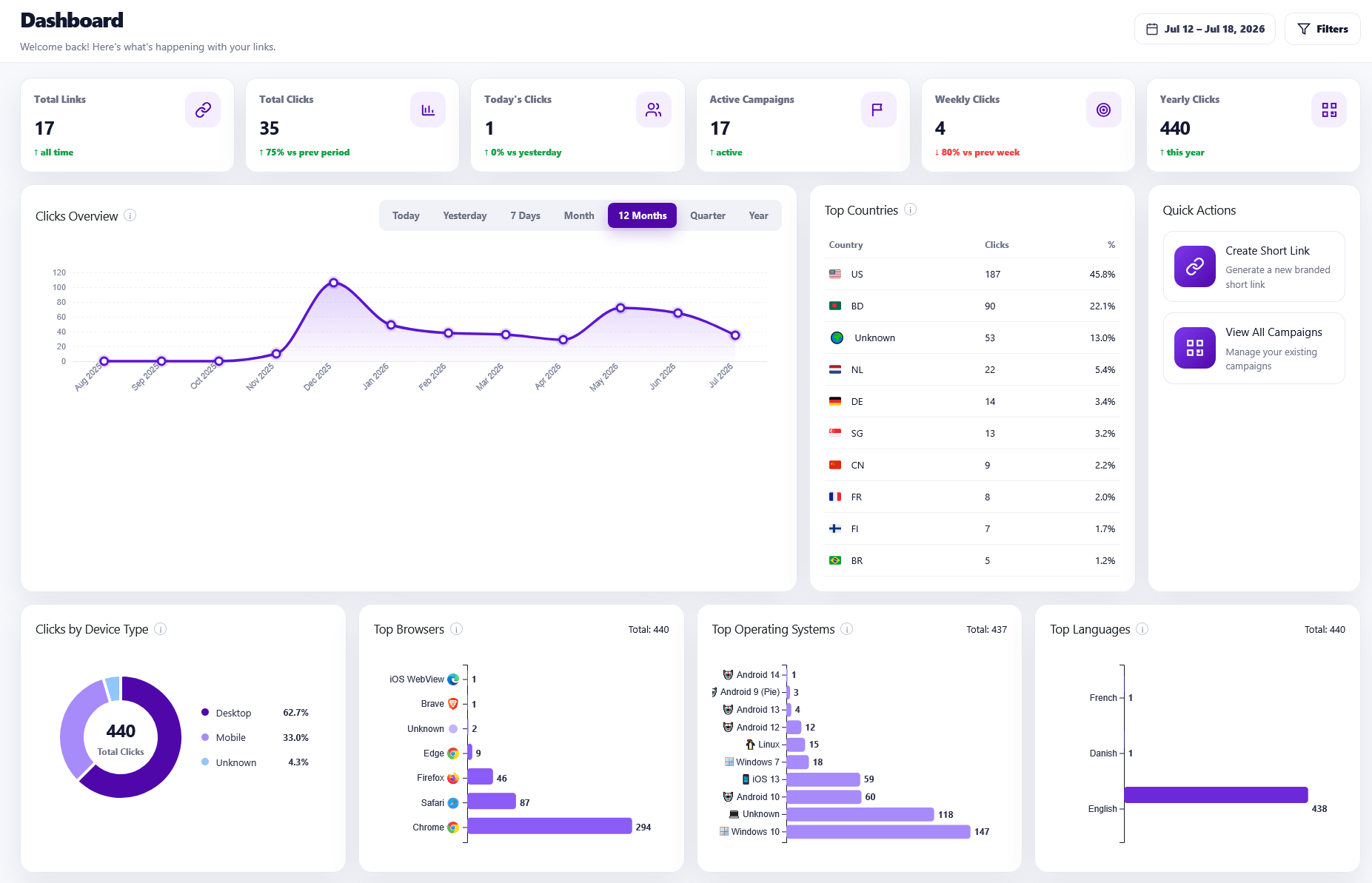This screenshot has width=1372, height=883.
Task: Click the Safari bar showing 87
Action: pos(492,802)
